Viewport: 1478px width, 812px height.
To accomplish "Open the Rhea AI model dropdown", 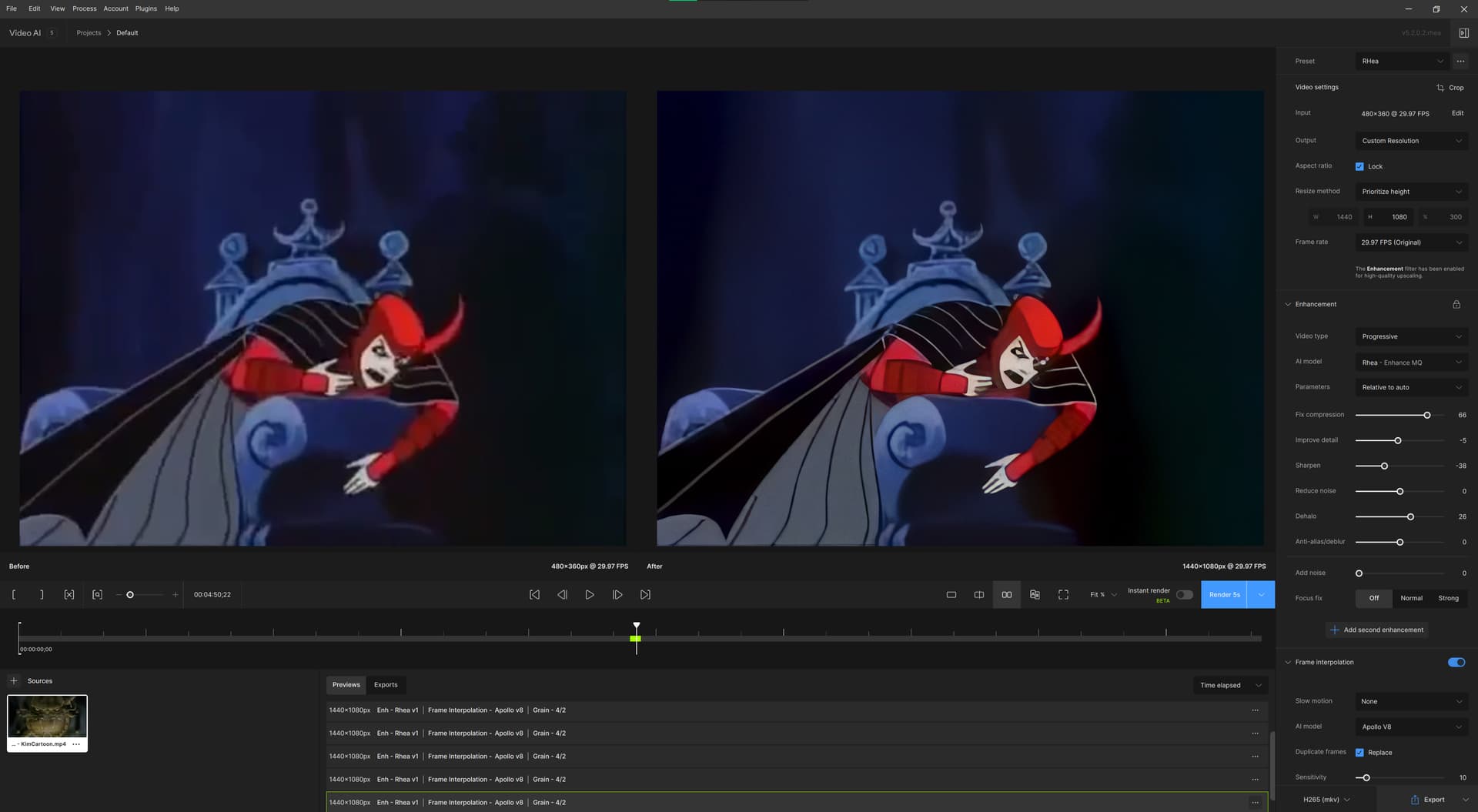I will tap(1412, 363).
